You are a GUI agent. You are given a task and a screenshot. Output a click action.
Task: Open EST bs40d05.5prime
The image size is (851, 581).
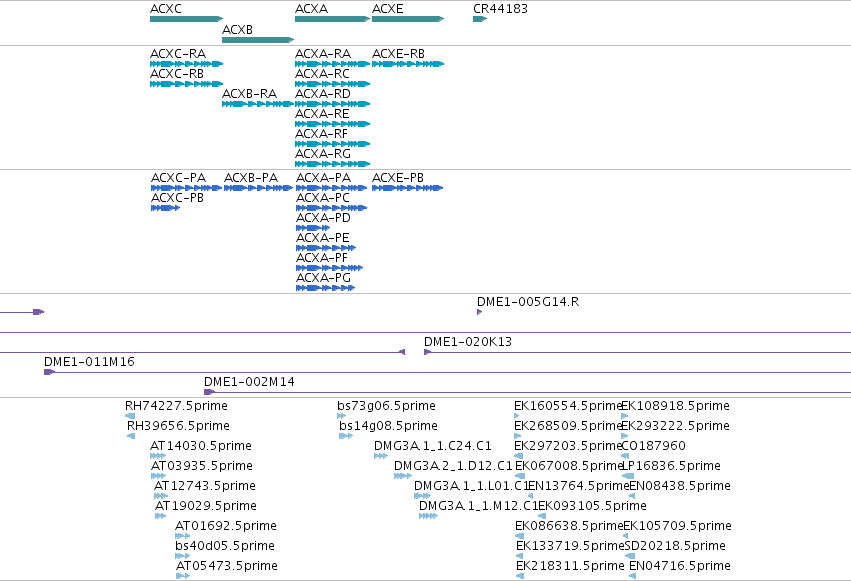coord(182,557)
